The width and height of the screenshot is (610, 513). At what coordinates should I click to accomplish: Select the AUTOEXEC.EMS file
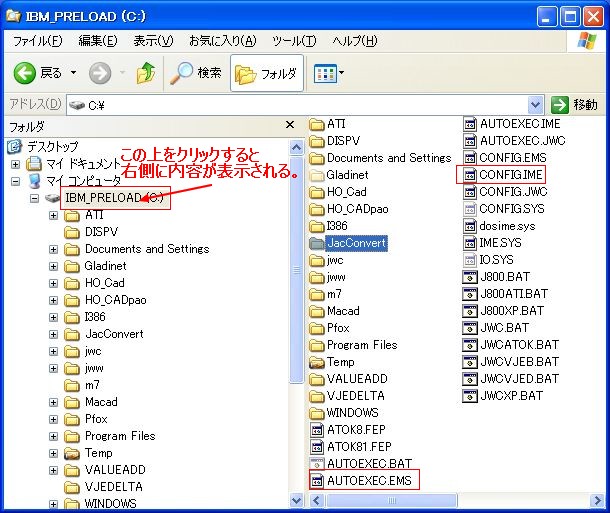tap(369, 481)
